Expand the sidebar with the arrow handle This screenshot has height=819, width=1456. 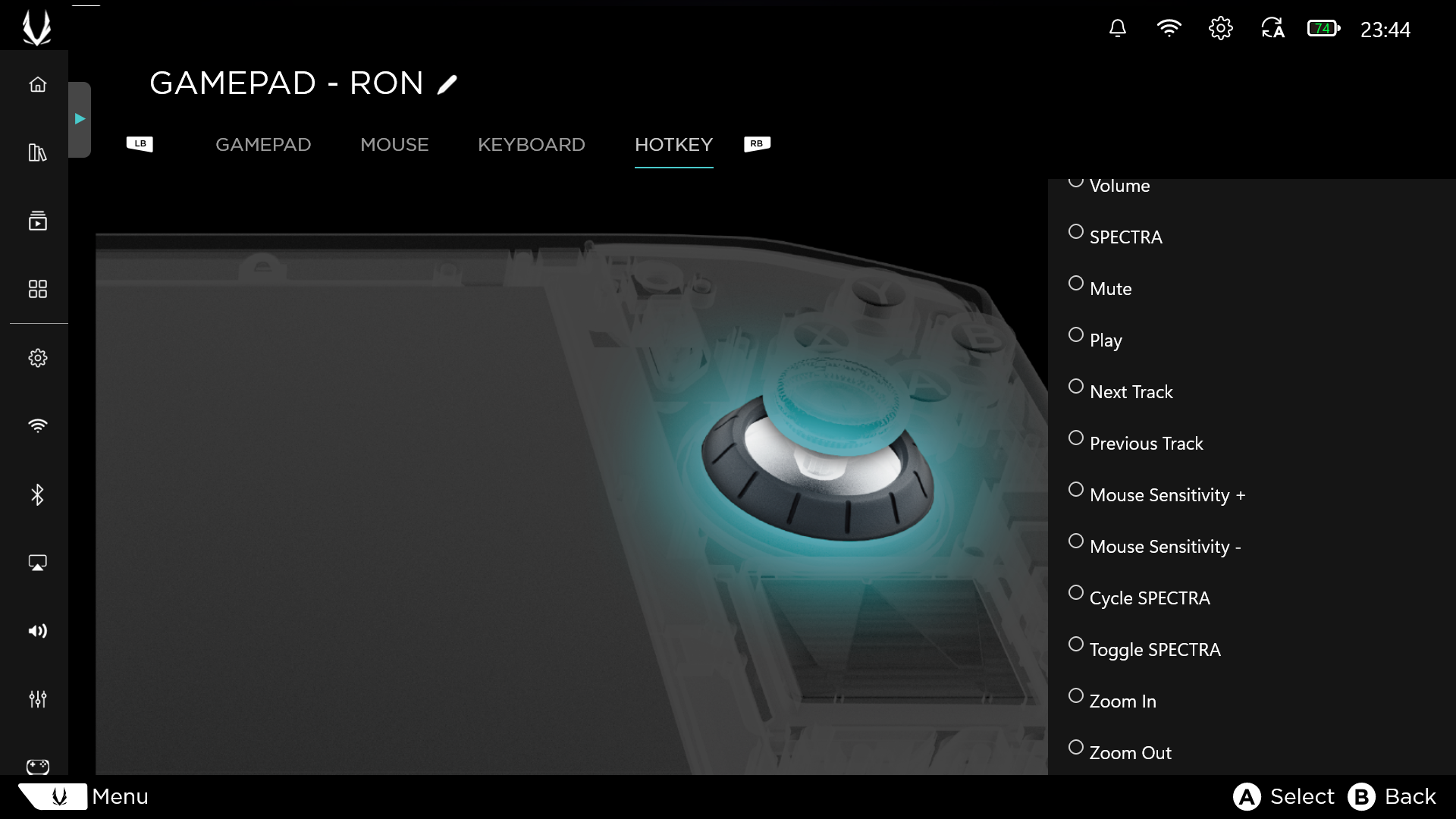[x=80, y=119]
